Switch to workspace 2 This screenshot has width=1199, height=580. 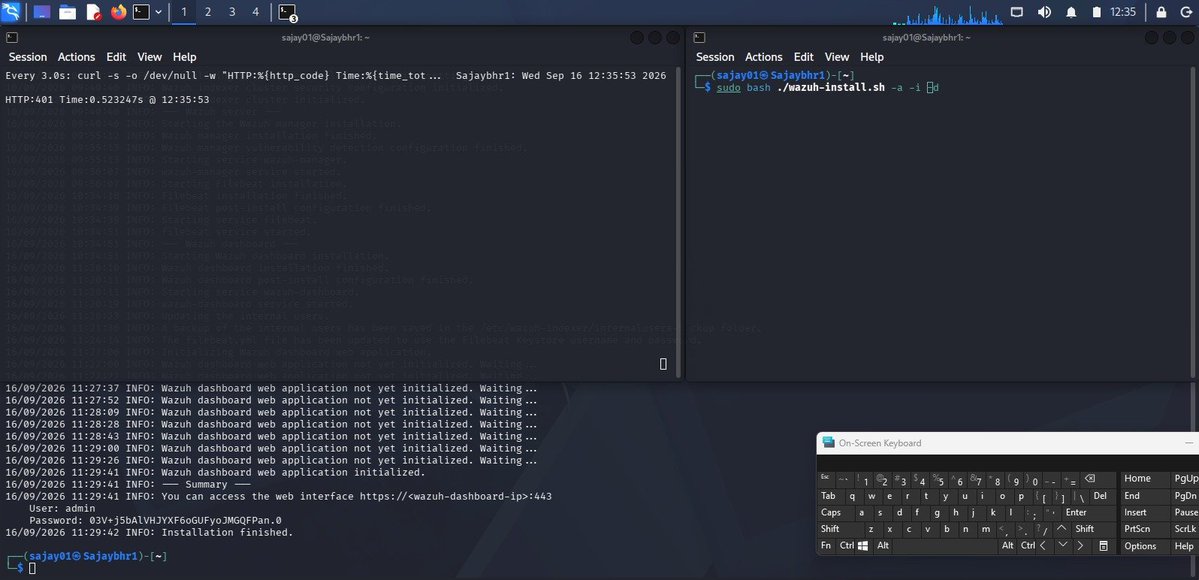click(208, 12)
